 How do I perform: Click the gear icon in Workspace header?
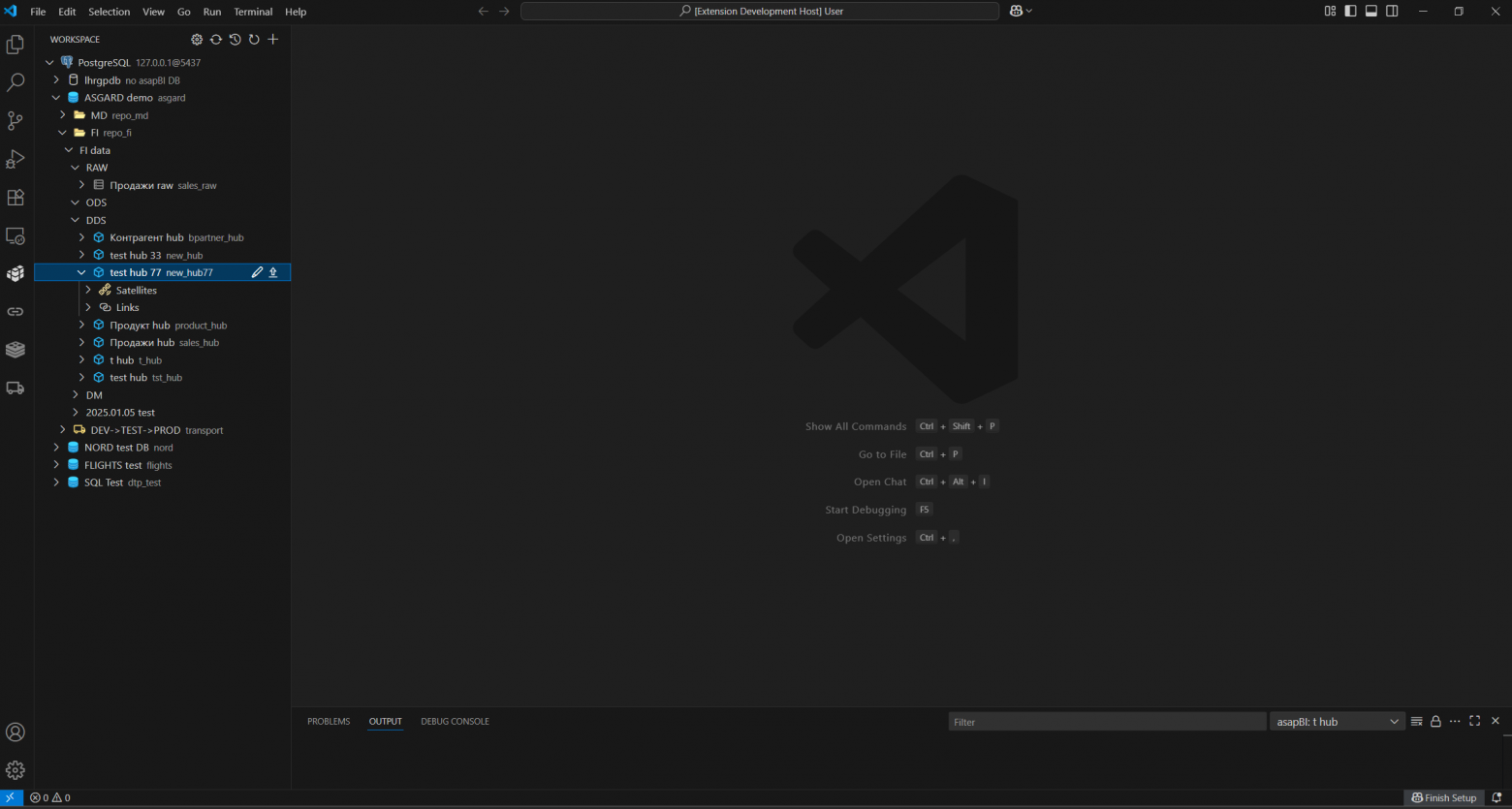(197, 40)
